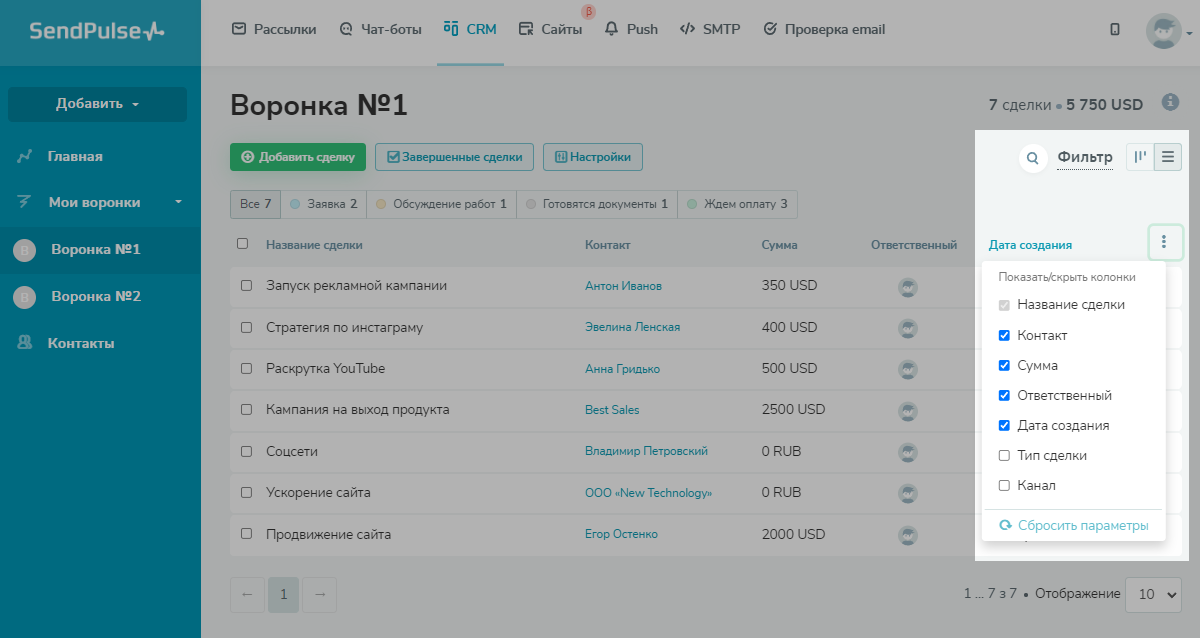Screen dimensions: 1200x638
Task: Click the user avatar in top bar
Action: [x=1163, y=30]
